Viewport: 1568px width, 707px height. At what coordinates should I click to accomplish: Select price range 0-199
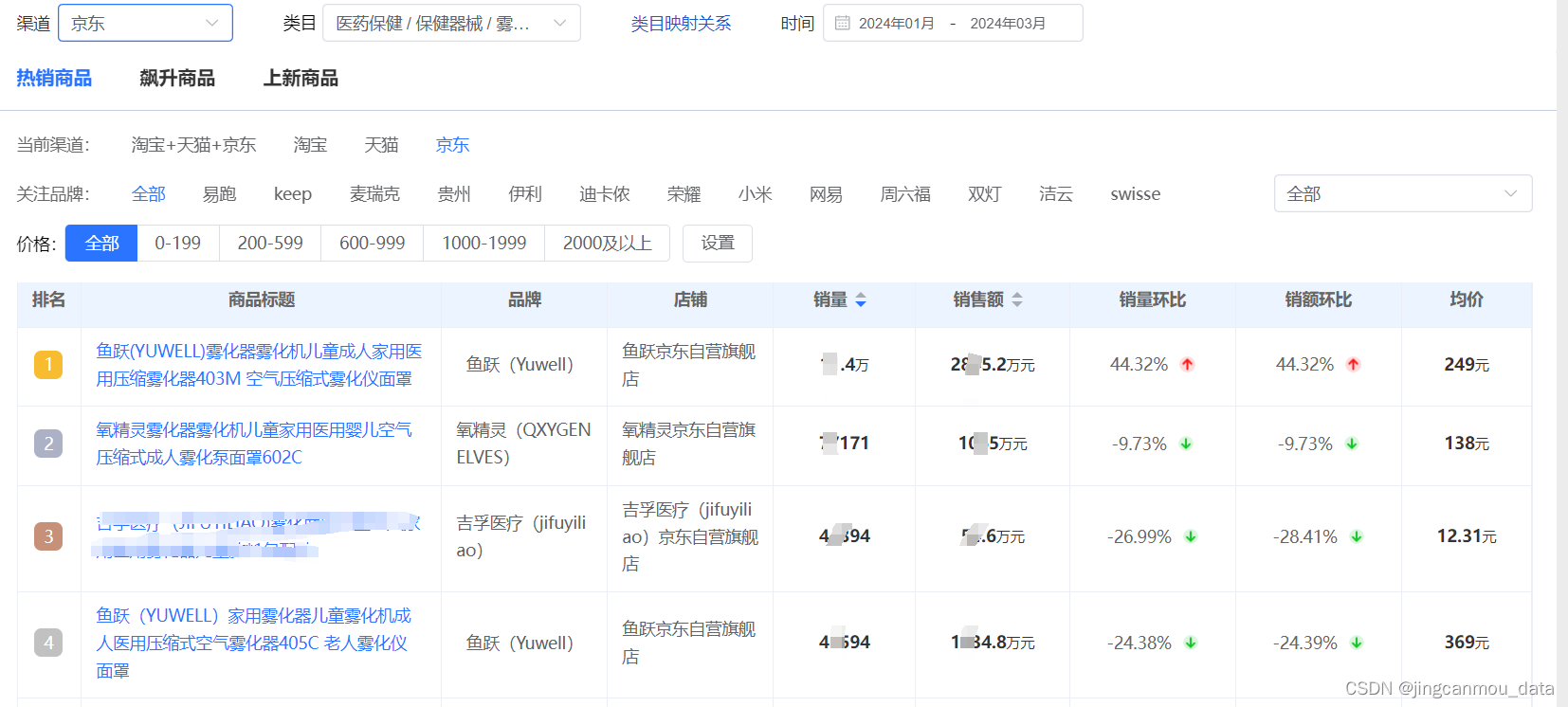click(x=178, y=243)
